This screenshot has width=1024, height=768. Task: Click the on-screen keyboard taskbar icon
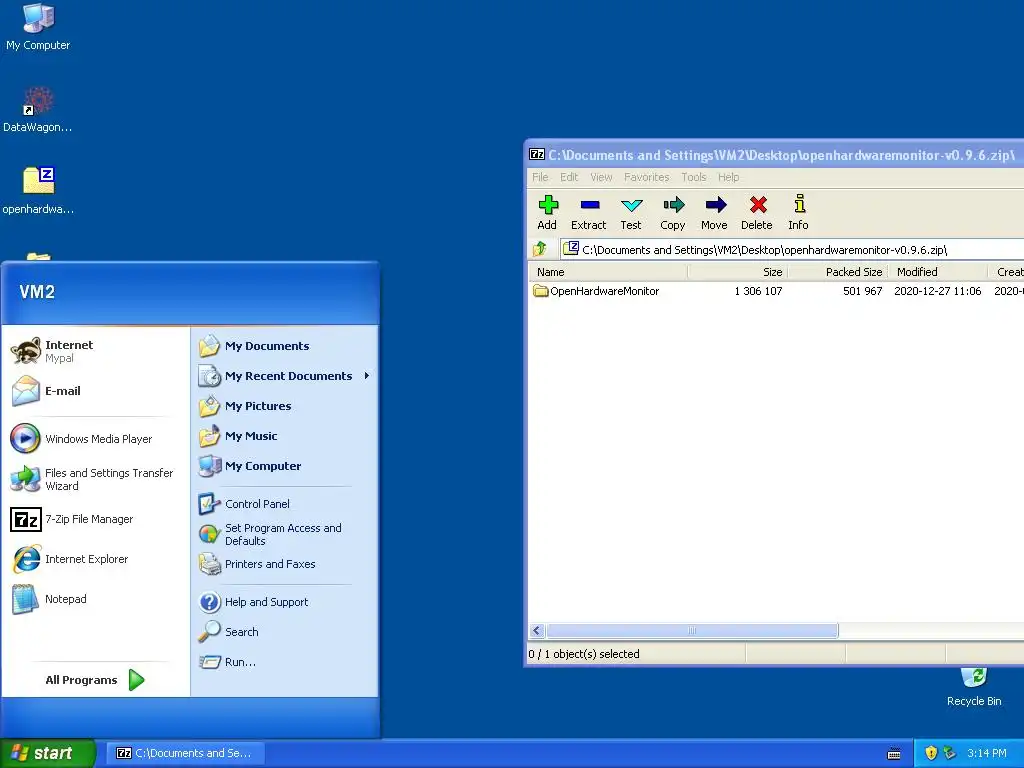[894, 754]
